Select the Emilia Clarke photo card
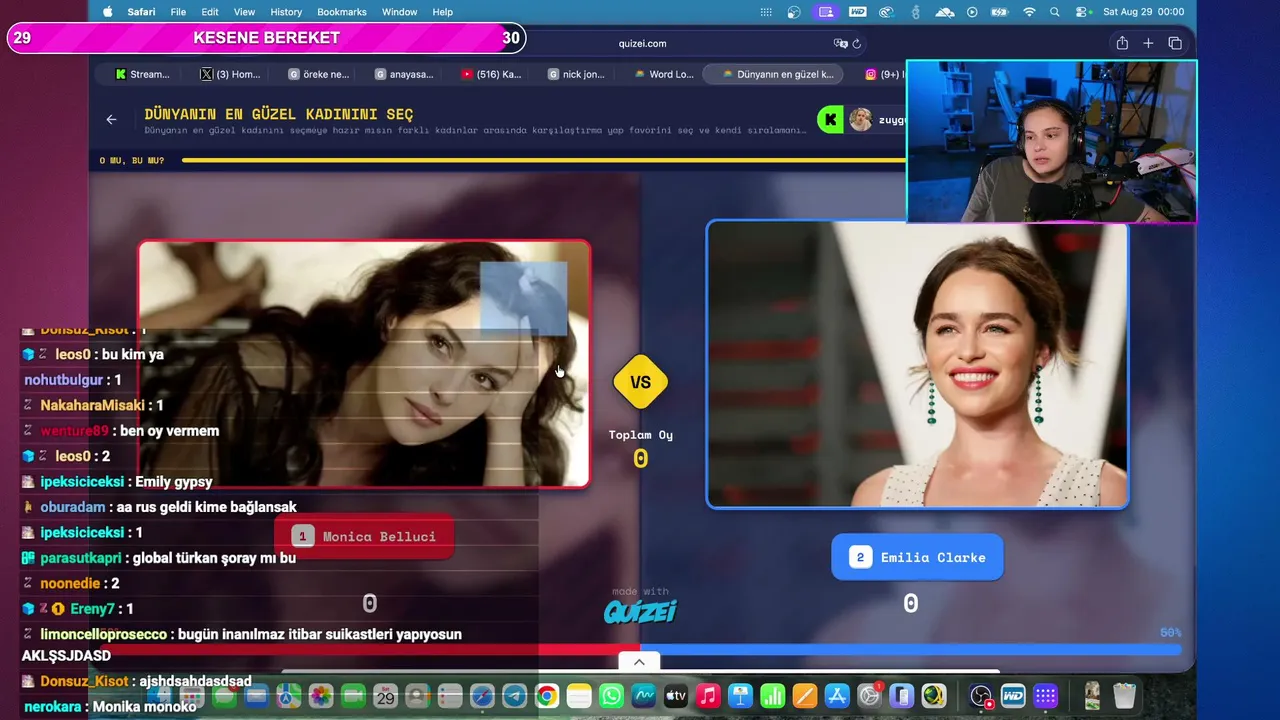Viewport: 1280px width, 720px height. point(917,364)
